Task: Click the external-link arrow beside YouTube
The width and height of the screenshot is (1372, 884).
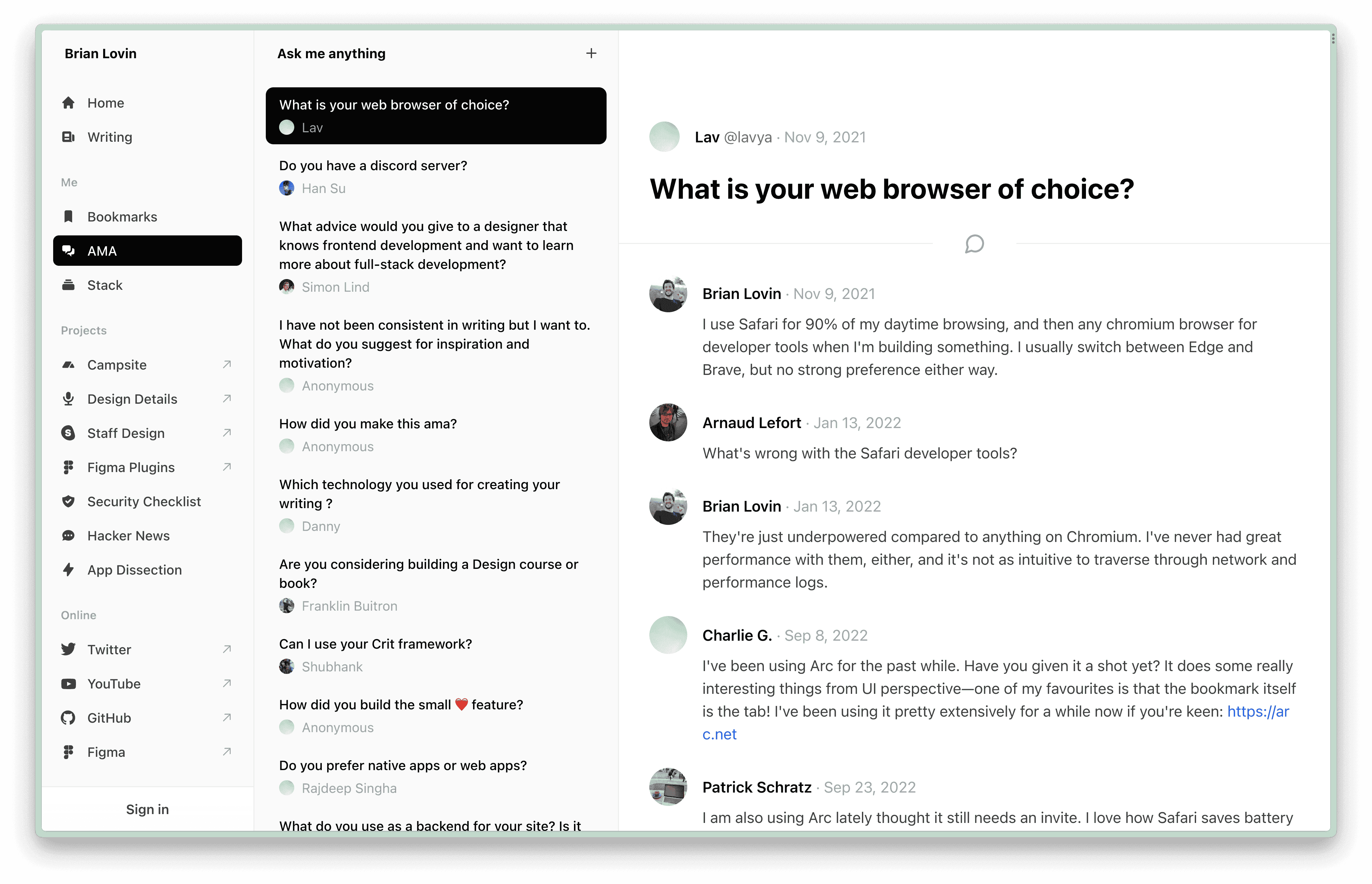Action: tap(227, 683)
